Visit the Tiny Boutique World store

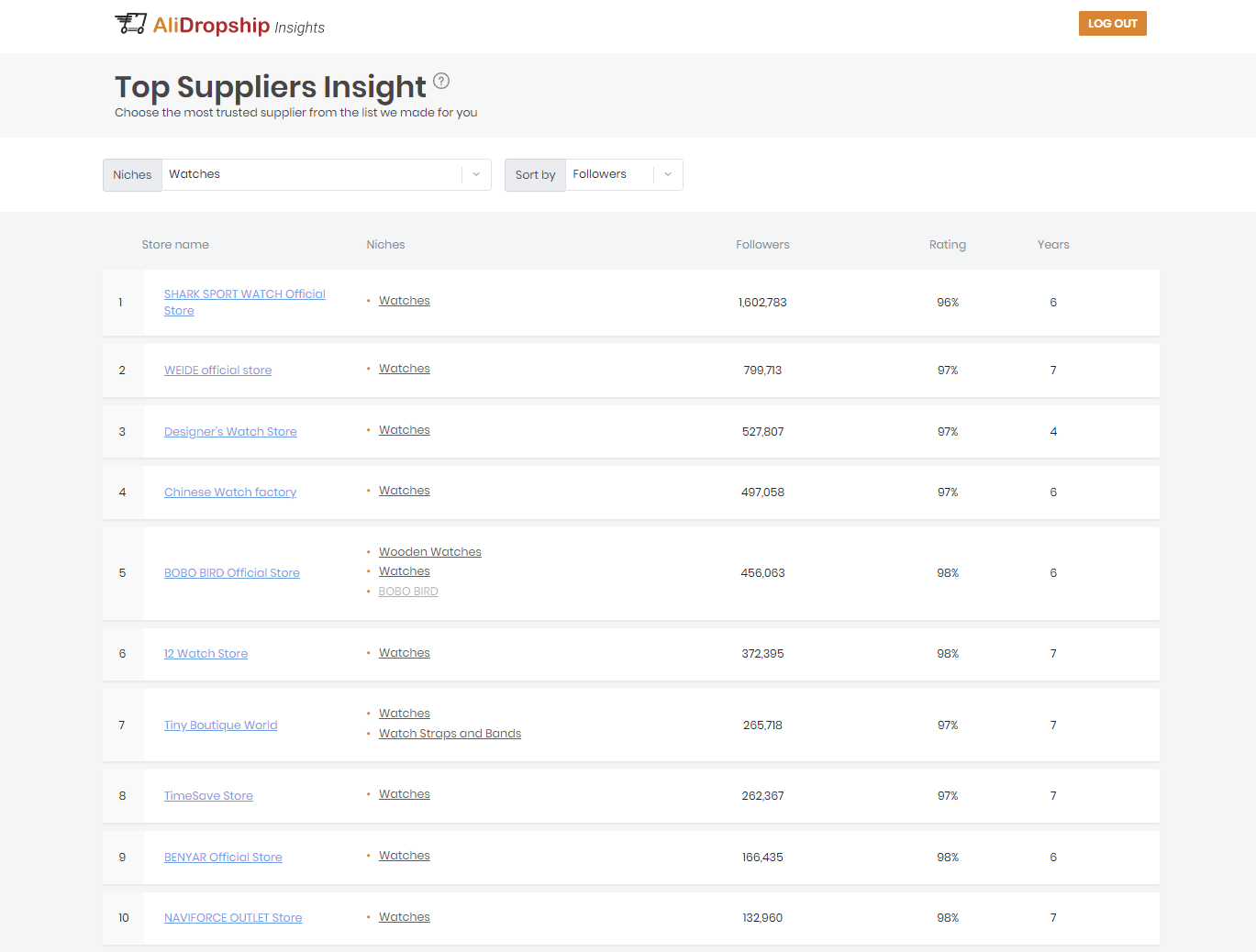click(220, 725)
